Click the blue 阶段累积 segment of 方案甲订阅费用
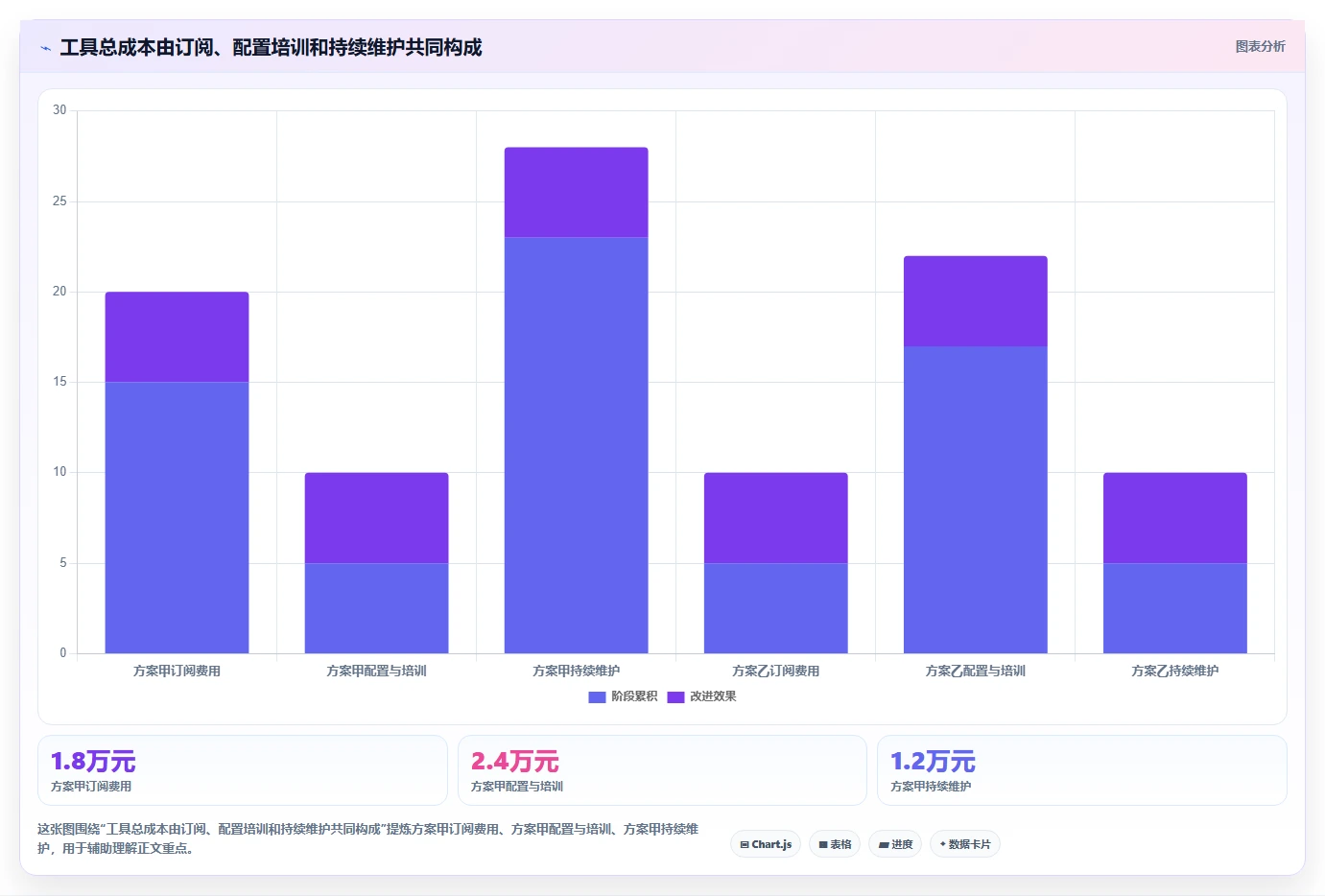The width and height of the screenshot is (1325, 896). tap(177, 518)
